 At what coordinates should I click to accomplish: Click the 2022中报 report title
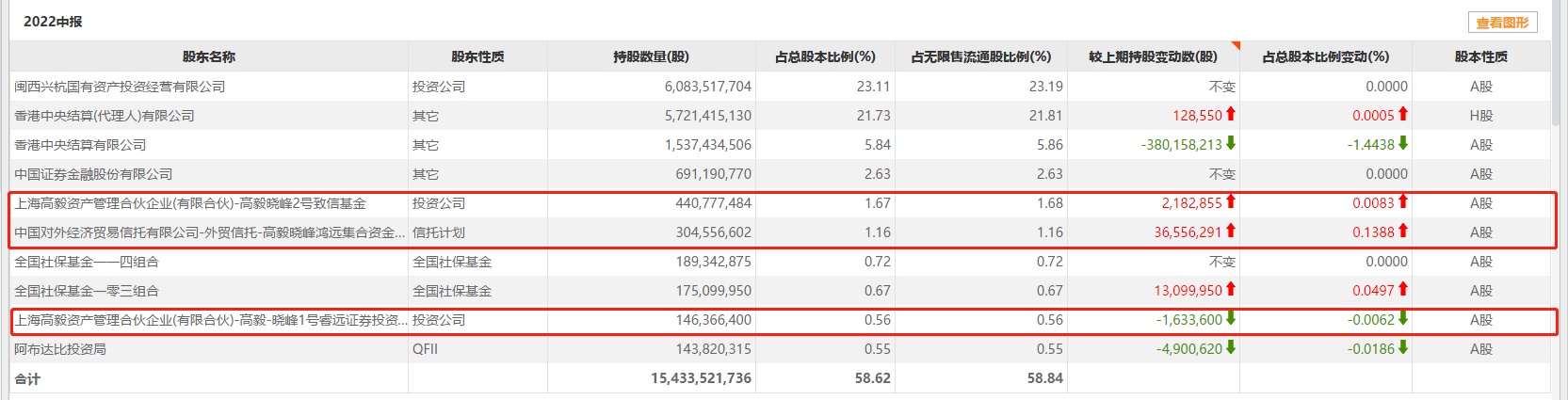point(53,22)
